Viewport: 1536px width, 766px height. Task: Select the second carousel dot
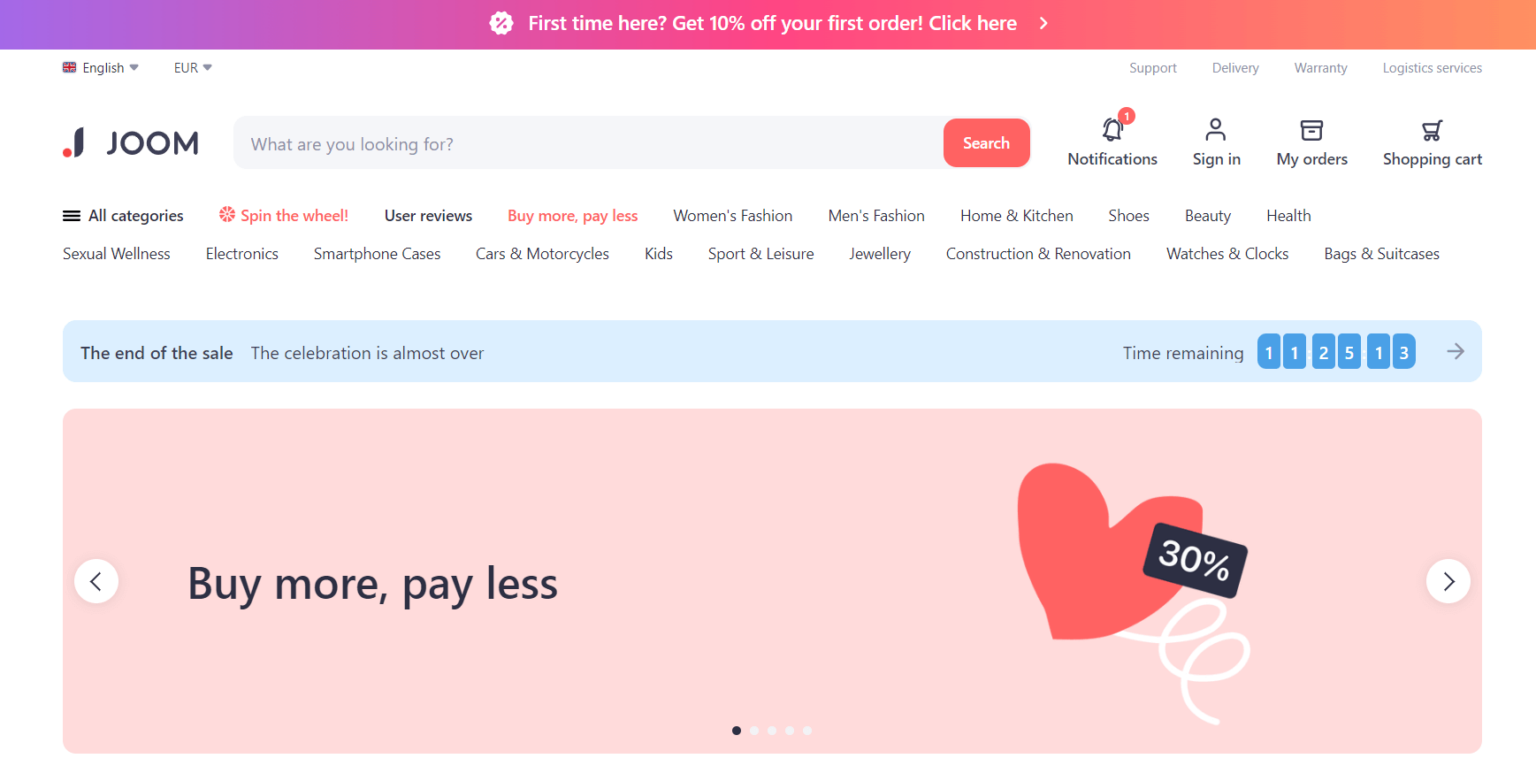(754, 730)
